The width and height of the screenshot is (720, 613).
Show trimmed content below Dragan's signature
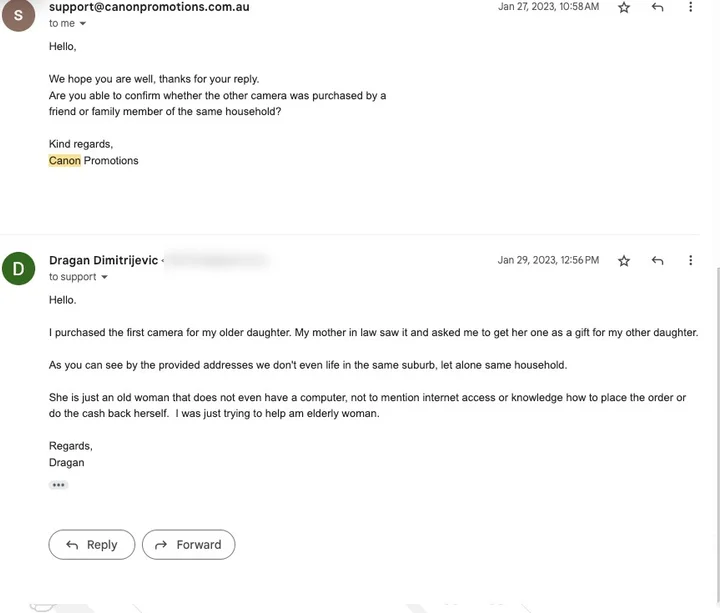click(x=58, y=485)
